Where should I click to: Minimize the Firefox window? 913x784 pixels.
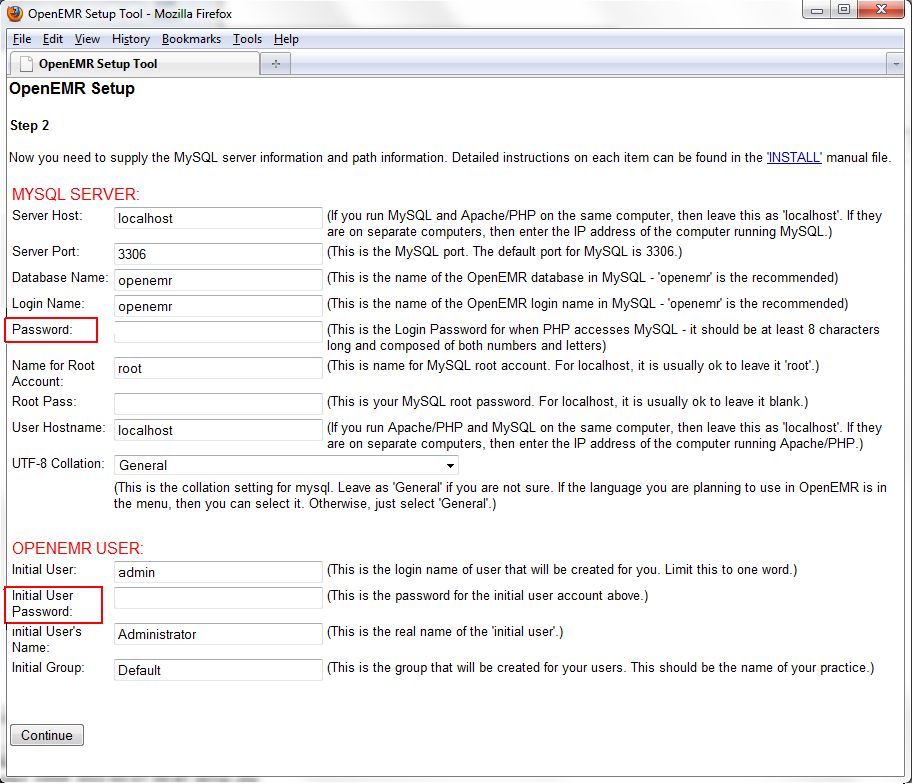(x=816, y=10)
